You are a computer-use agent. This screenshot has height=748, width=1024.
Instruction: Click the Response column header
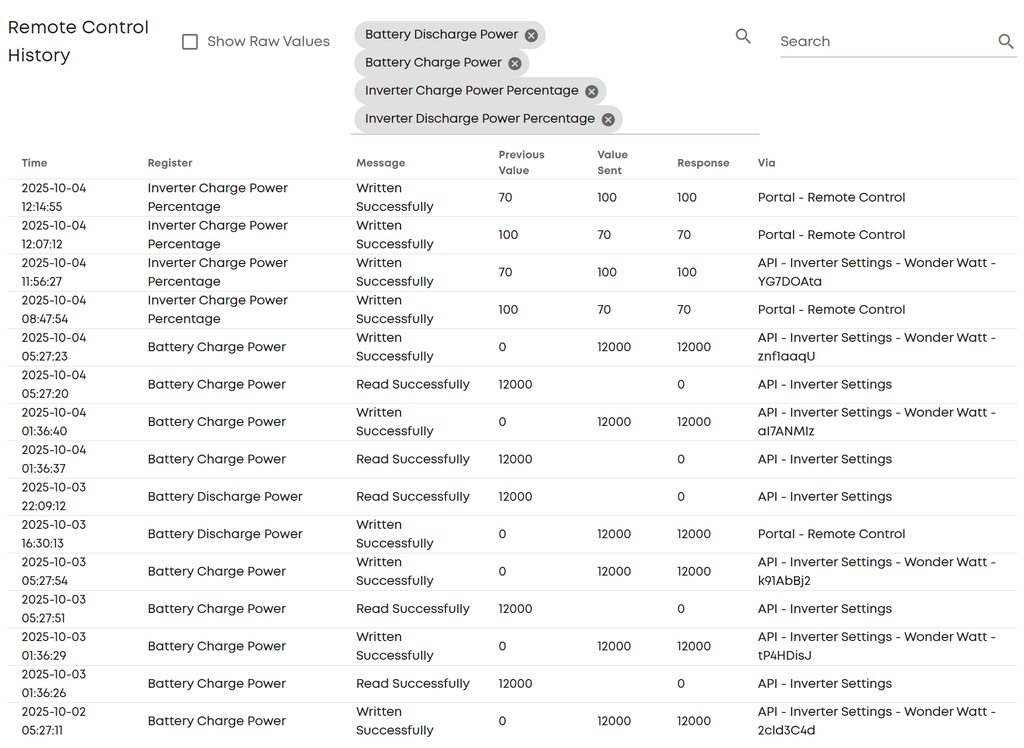703,163
